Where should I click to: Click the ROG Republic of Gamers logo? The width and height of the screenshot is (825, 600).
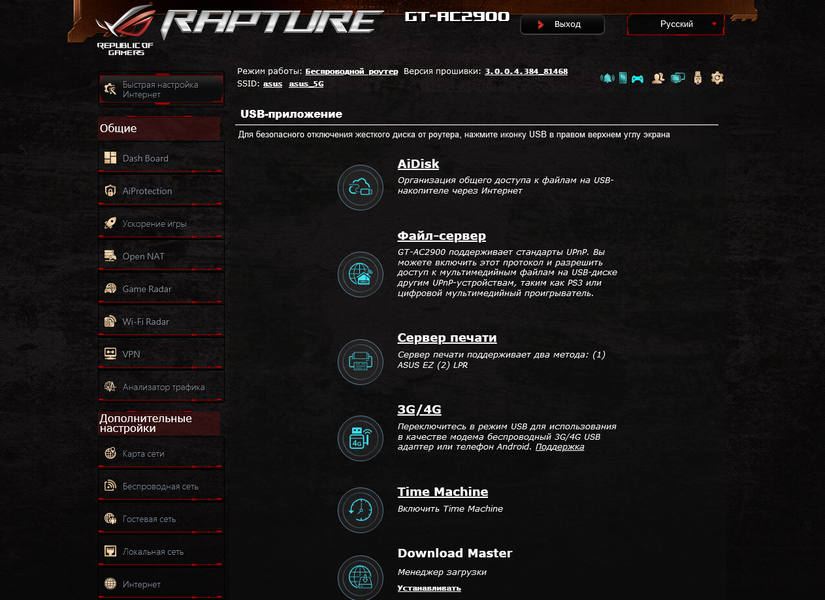tap(125, 31)
